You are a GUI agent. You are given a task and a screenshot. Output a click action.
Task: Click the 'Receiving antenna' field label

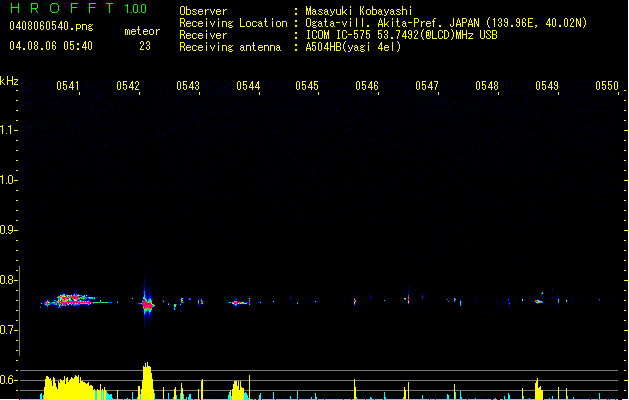pyautogui.click(x=230, y=47)
